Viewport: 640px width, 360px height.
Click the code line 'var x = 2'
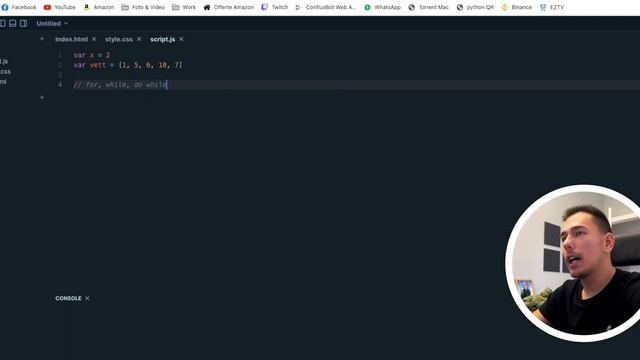[x=92, y=55]
